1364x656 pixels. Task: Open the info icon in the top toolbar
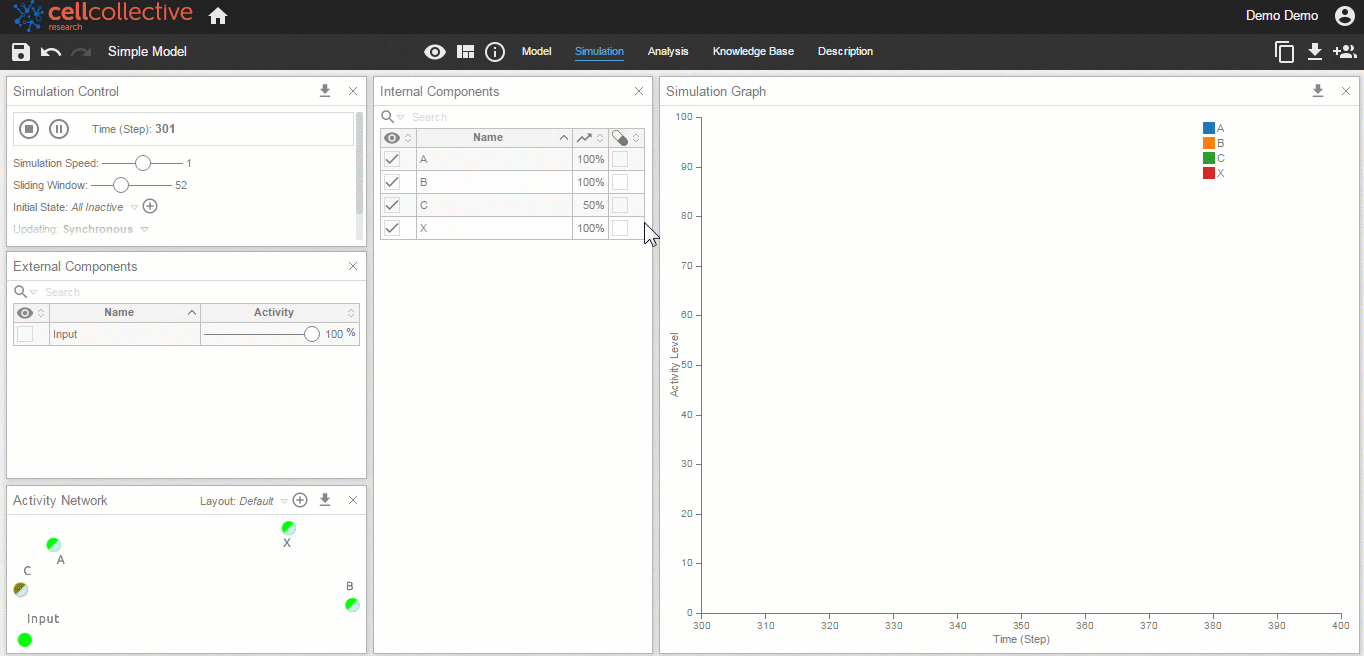[x=495, y=52]
